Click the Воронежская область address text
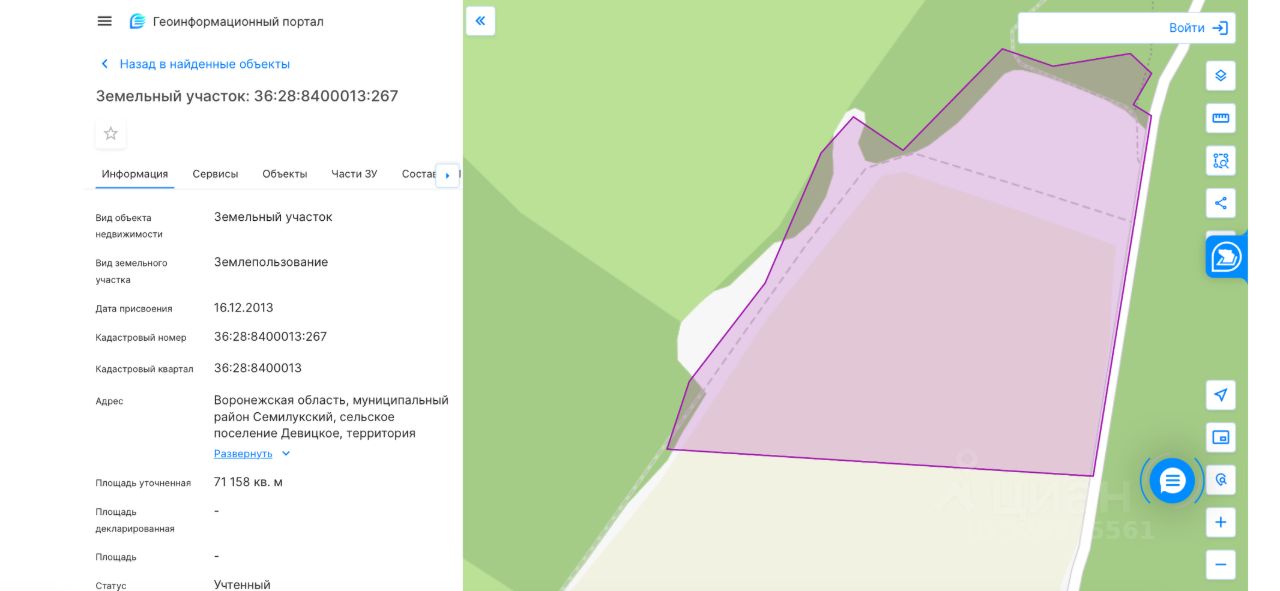 (x=331, y=416)
